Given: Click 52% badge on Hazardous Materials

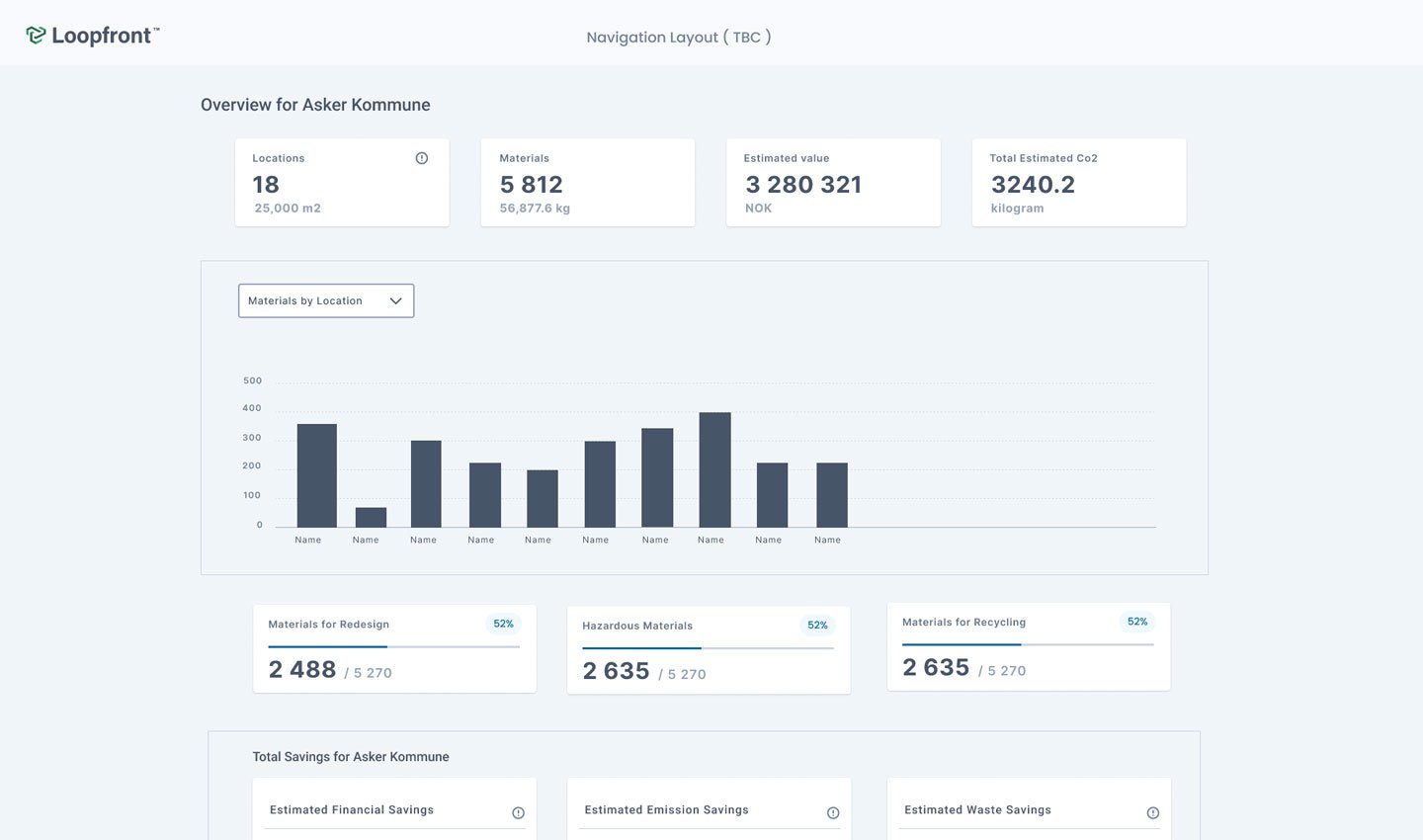Looking at the screenshot, I should click(817, 626).
